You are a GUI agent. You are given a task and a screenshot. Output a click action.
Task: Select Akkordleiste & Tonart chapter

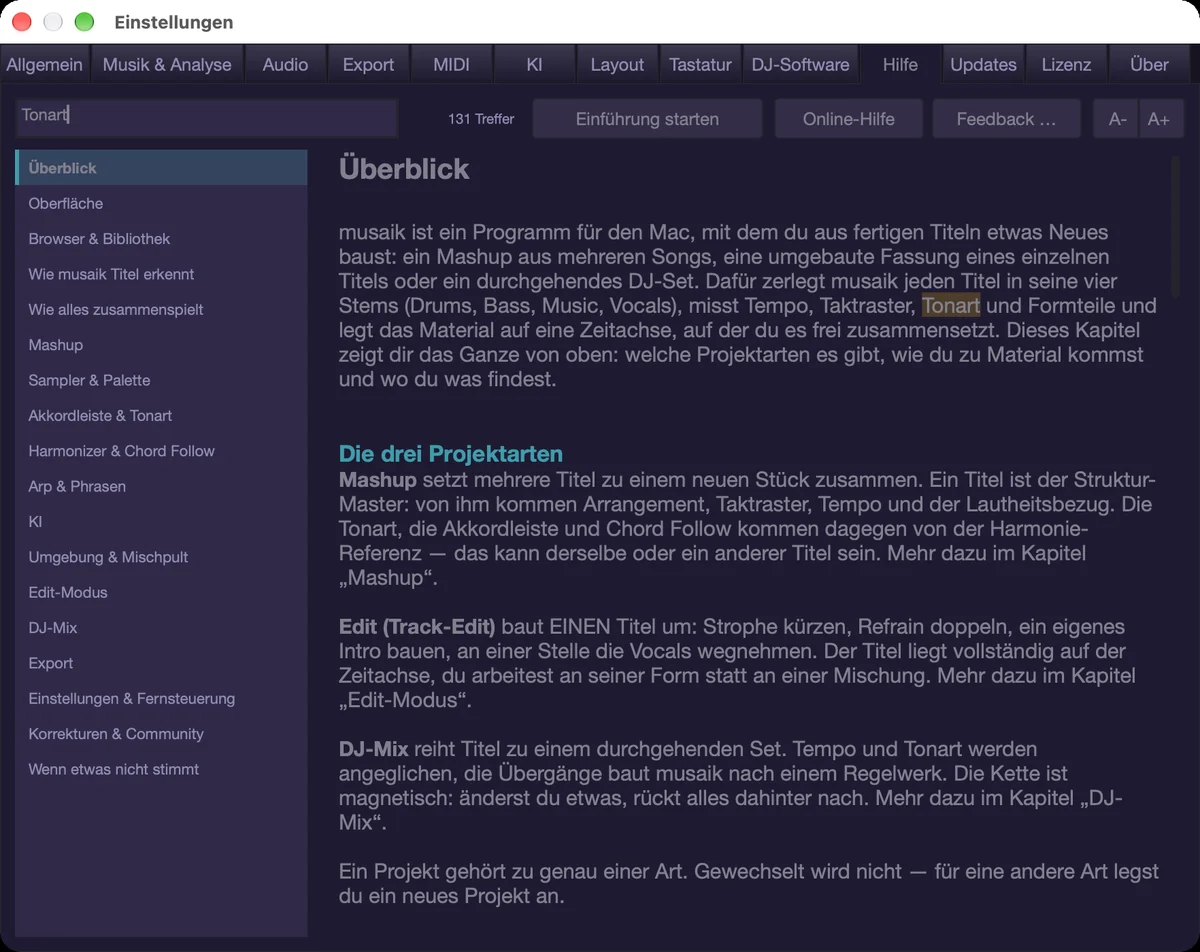coord(162,415)
